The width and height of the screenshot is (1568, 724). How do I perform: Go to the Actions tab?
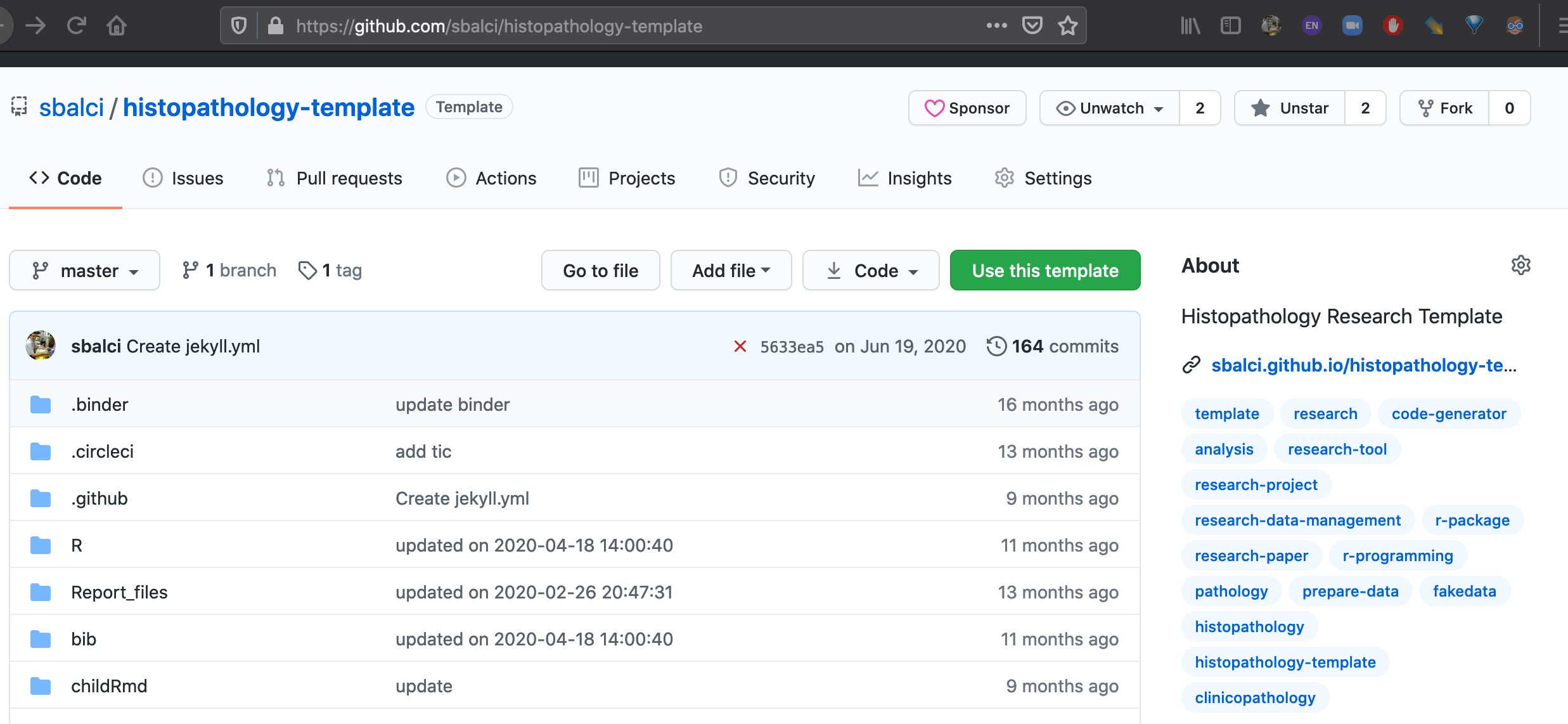click(x=491, y=178)
